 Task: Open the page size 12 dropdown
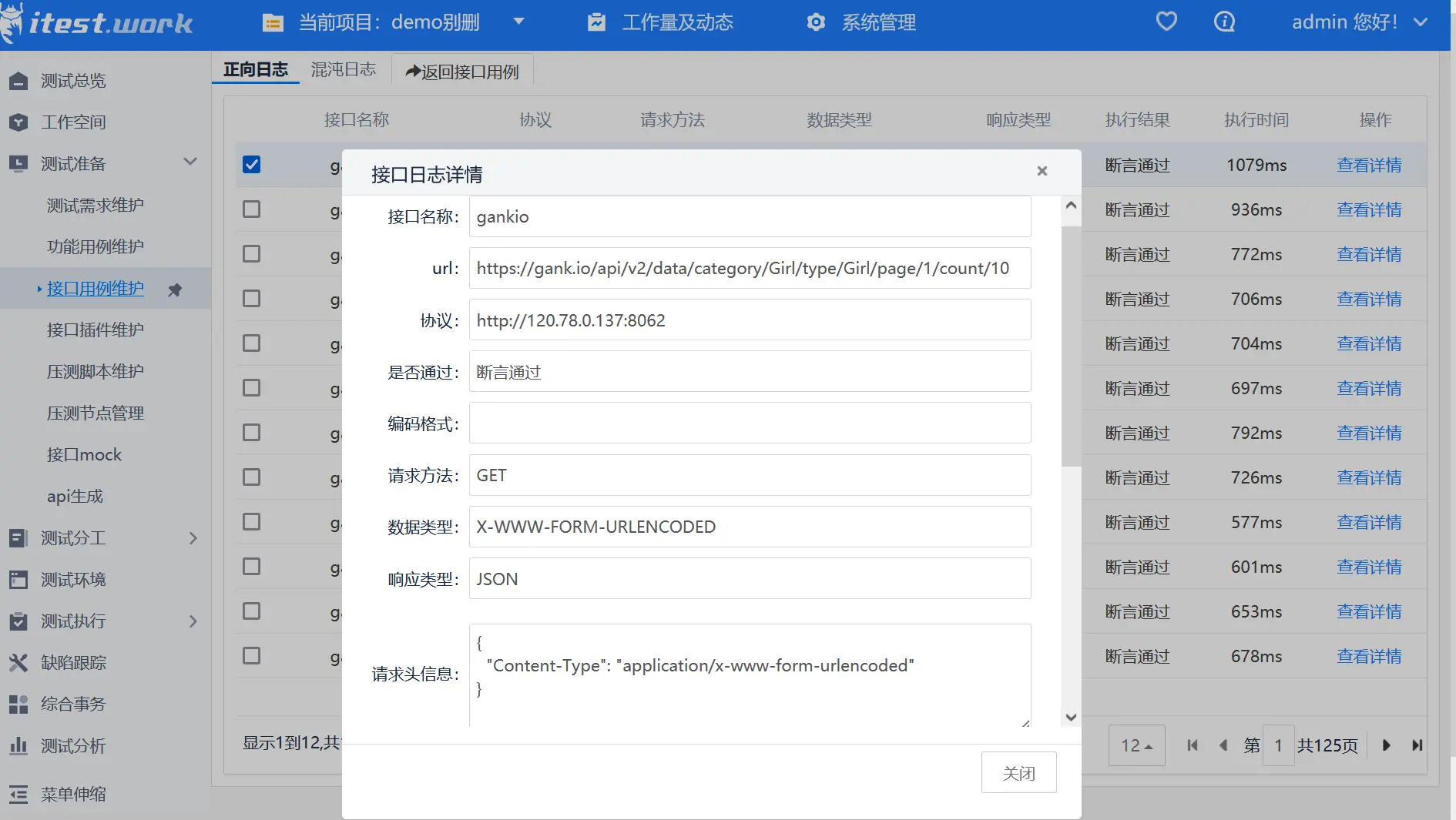1136,745
